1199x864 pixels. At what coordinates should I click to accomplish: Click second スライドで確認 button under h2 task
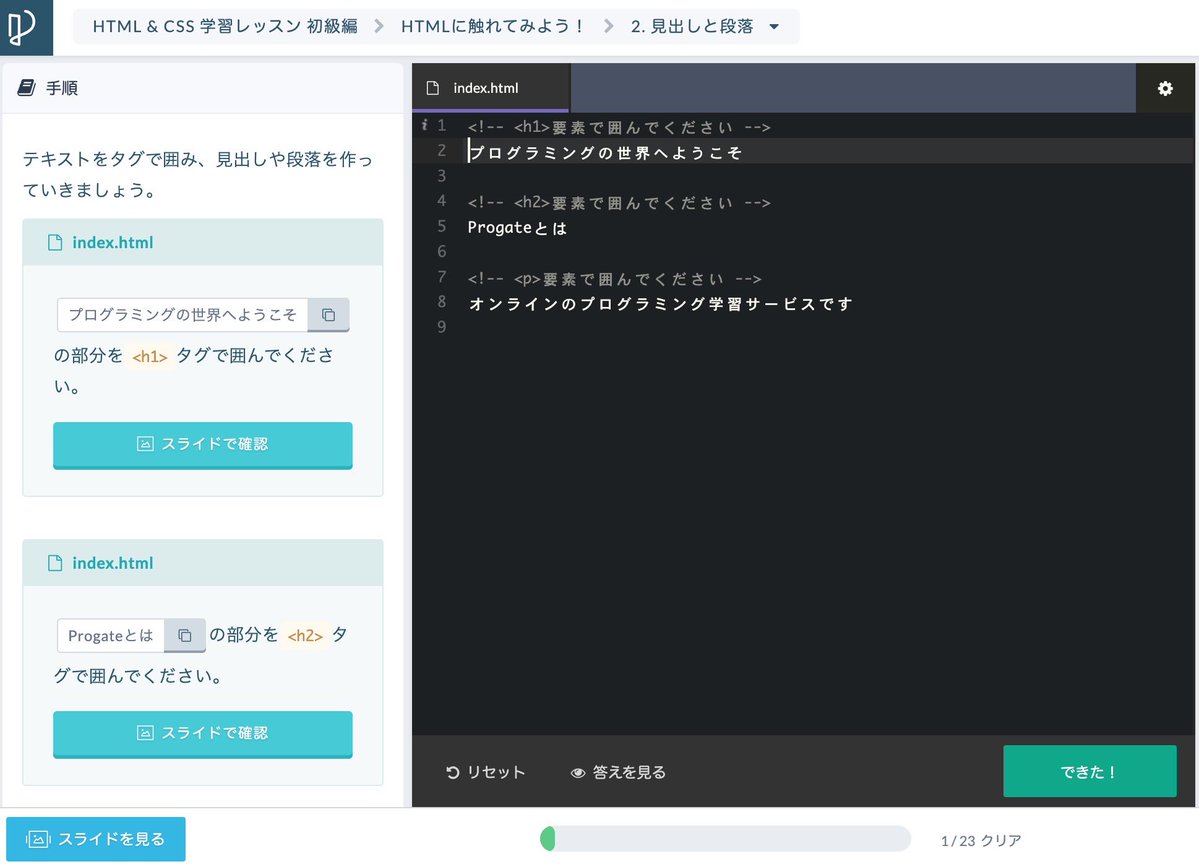coord(203,733)
